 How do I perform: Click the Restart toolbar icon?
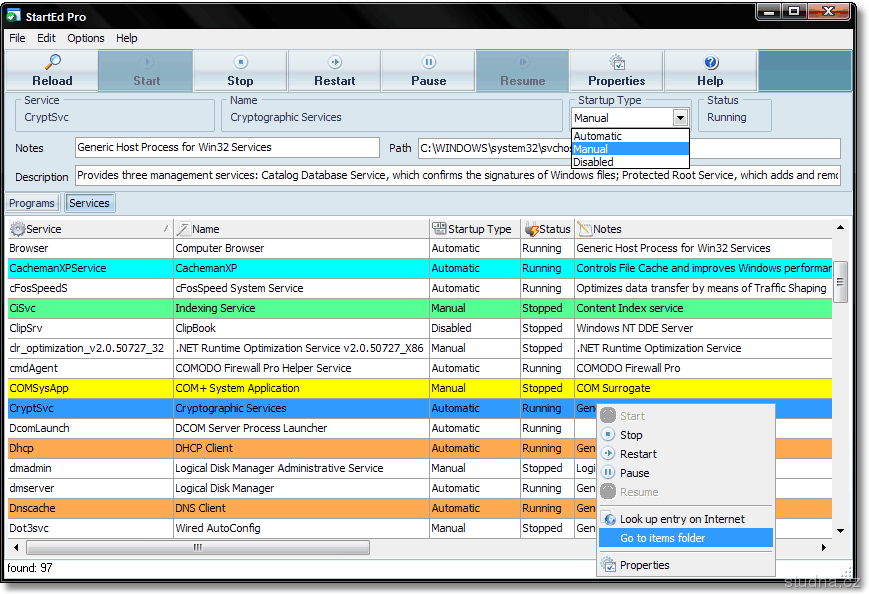[x=334, y=71]
